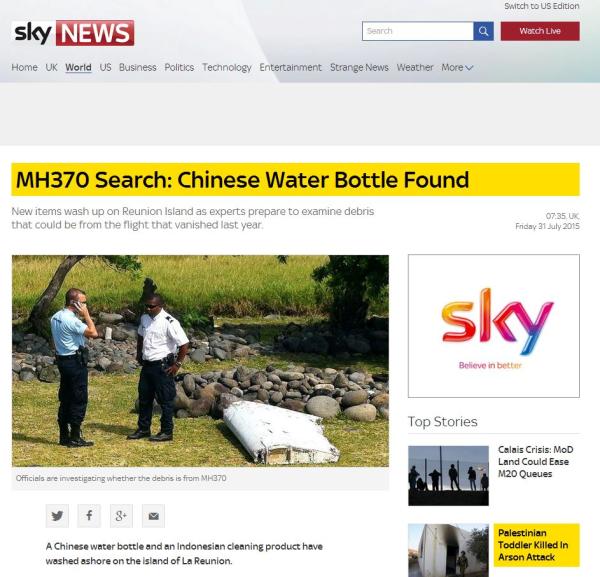Image resolution: width=600 pixels, height=577 pixels.
Task: Open Calais Crisis story thumbnail
Action: [x=448, y=476]
